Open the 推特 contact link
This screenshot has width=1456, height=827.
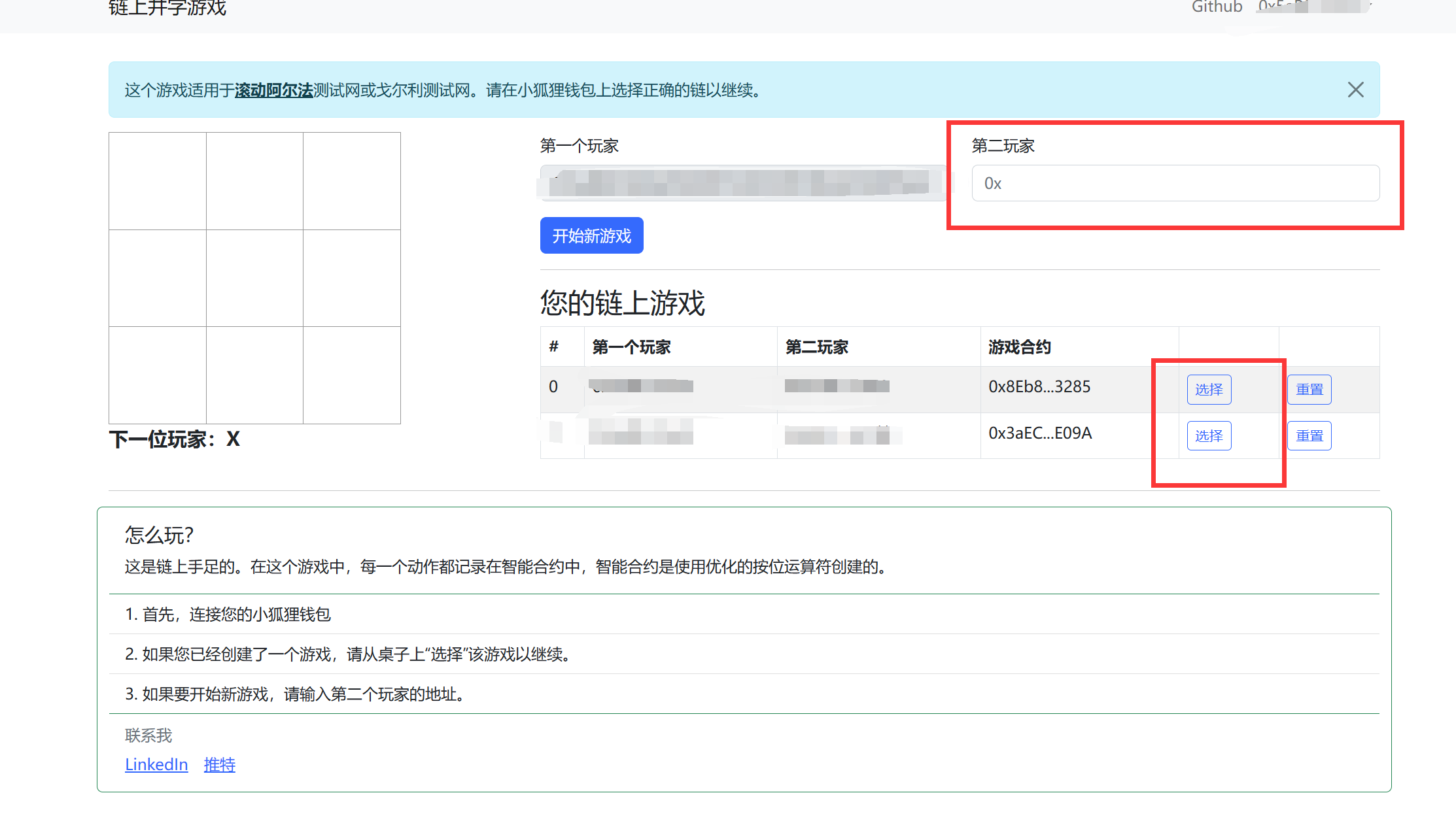(x=219, y=764)
